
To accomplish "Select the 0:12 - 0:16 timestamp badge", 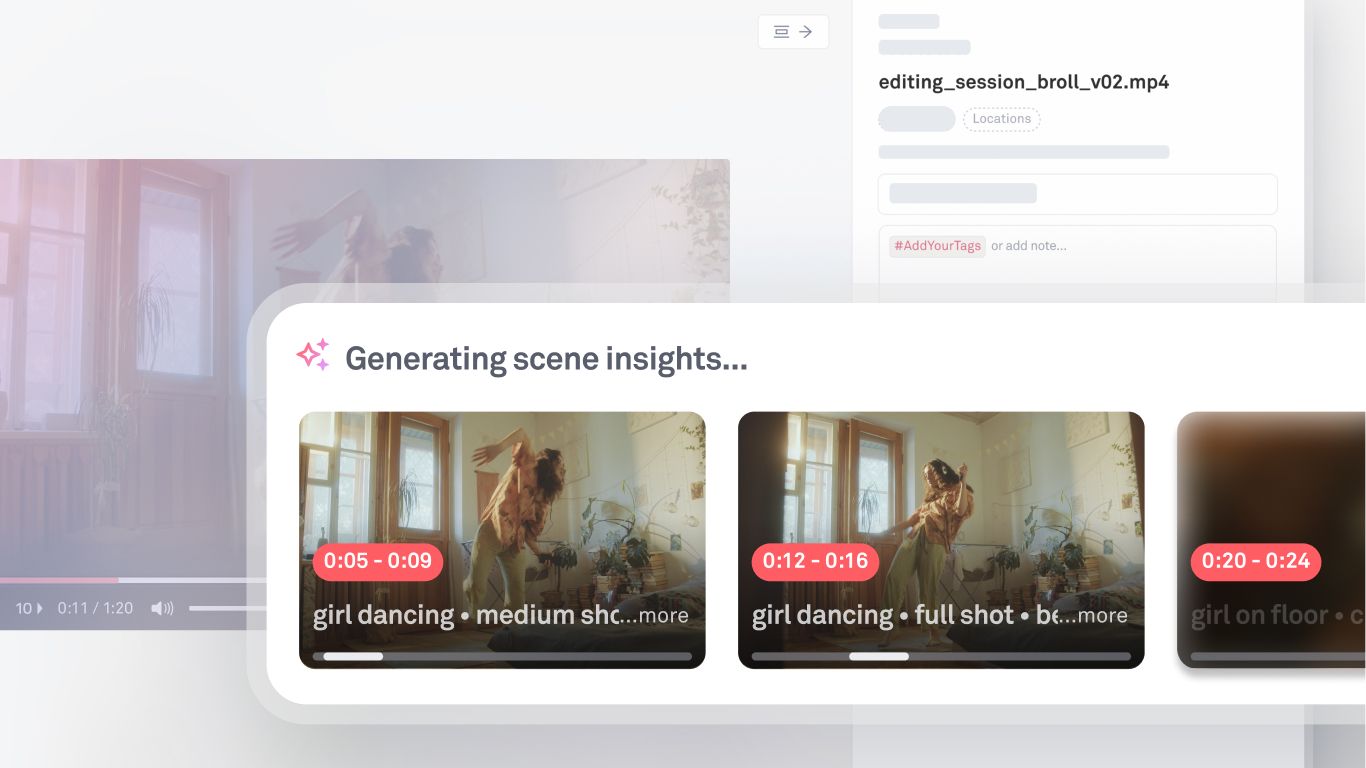I will click(x=815, y=561).
